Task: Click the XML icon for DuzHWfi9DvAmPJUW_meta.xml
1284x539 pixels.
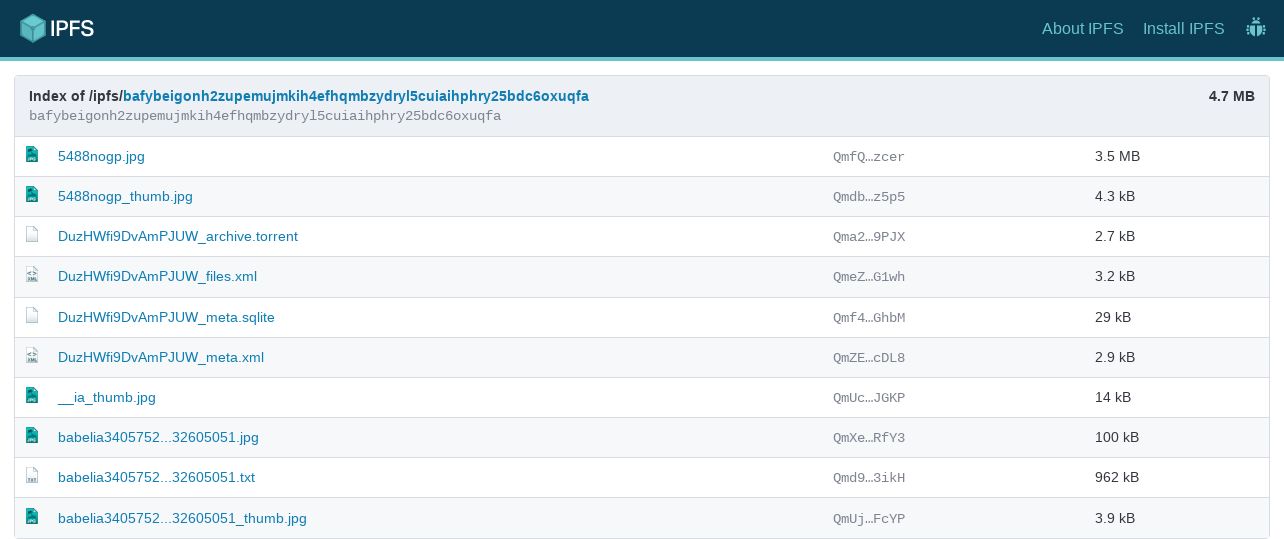Action: (32, 355)
